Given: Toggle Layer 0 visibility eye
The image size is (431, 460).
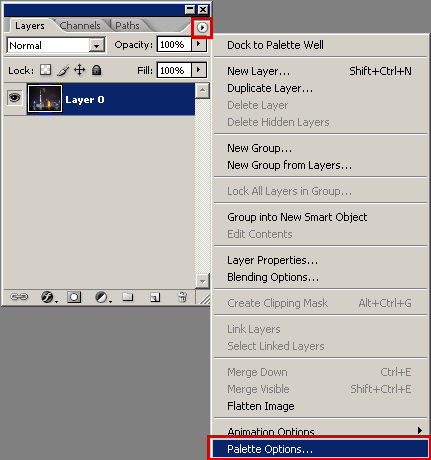Looking at the screenshot, I should coord(14,98).
